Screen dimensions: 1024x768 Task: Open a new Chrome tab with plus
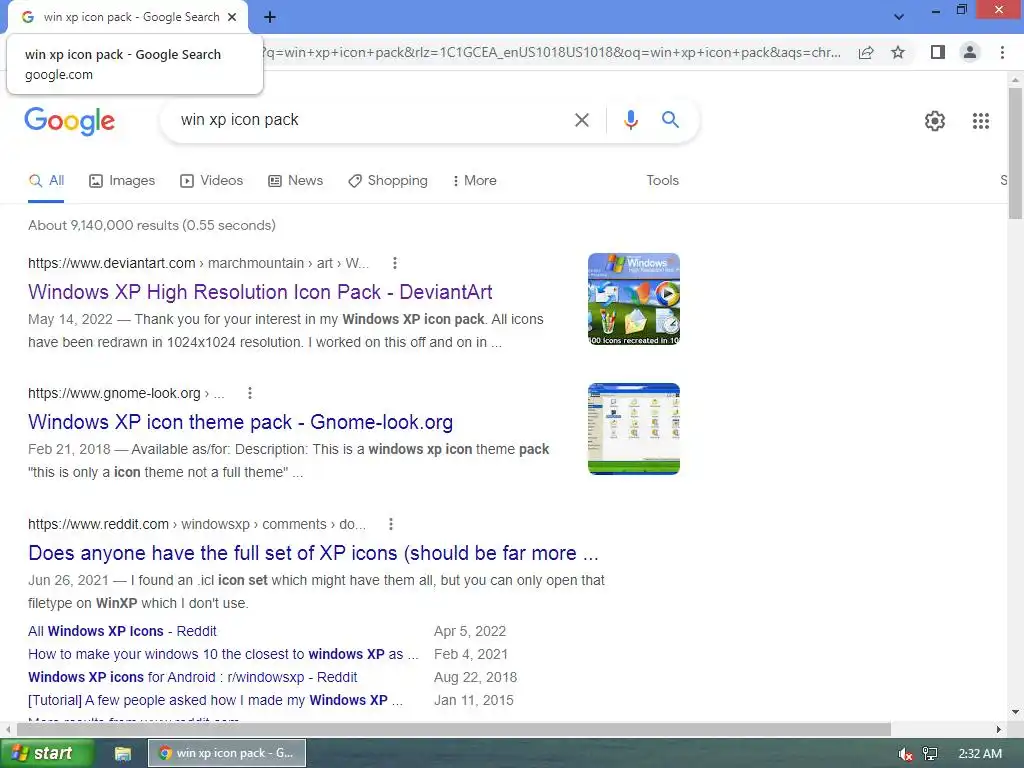pyautogui.click(x=270, y=17)
